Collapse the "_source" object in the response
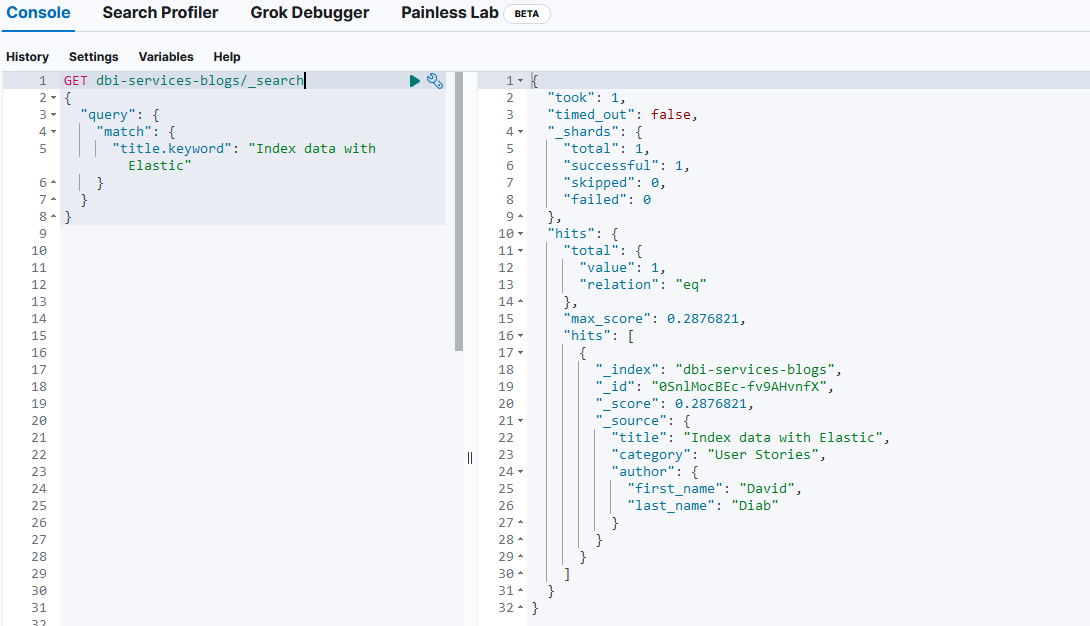The image size is (1090, 626). [521, 421]
